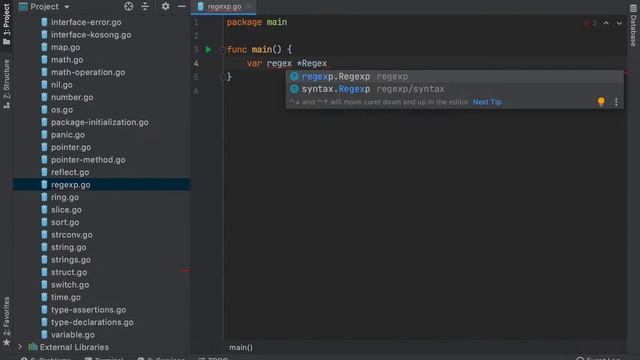The width and height of the screenshot is (640, 360).
Task: Collapse all via the Project panel toolbar icon
Action: pyautogui.click(x=145, y=6)
